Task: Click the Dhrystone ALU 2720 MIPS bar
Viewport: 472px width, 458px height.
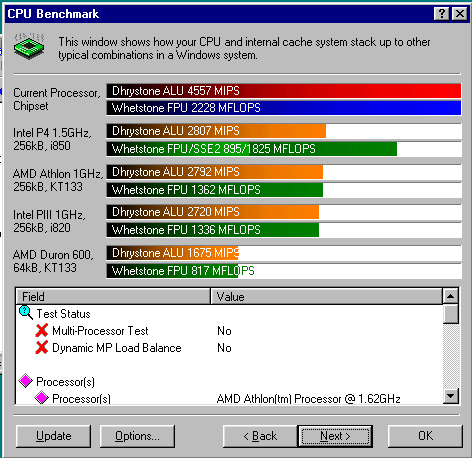Action: [x=213, y=212]
